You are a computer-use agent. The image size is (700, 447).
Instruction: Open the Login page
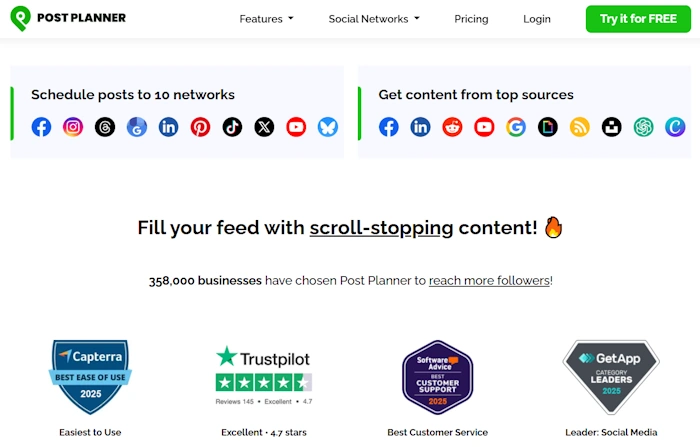[x=537, y=19]
